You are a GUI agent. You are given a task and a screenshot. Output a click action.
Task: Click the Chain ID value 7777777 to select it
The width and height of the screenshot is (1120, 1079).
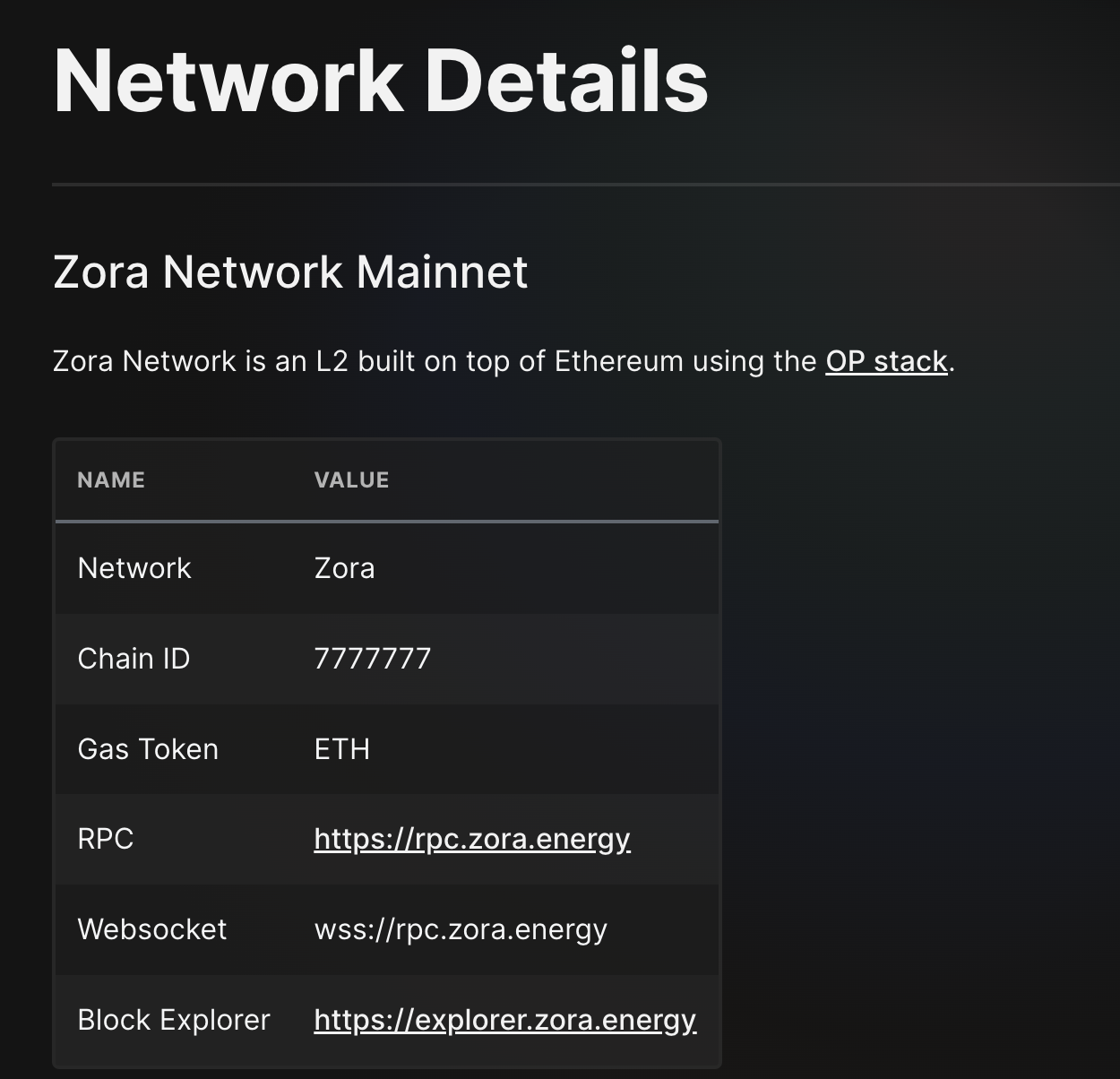372,659
